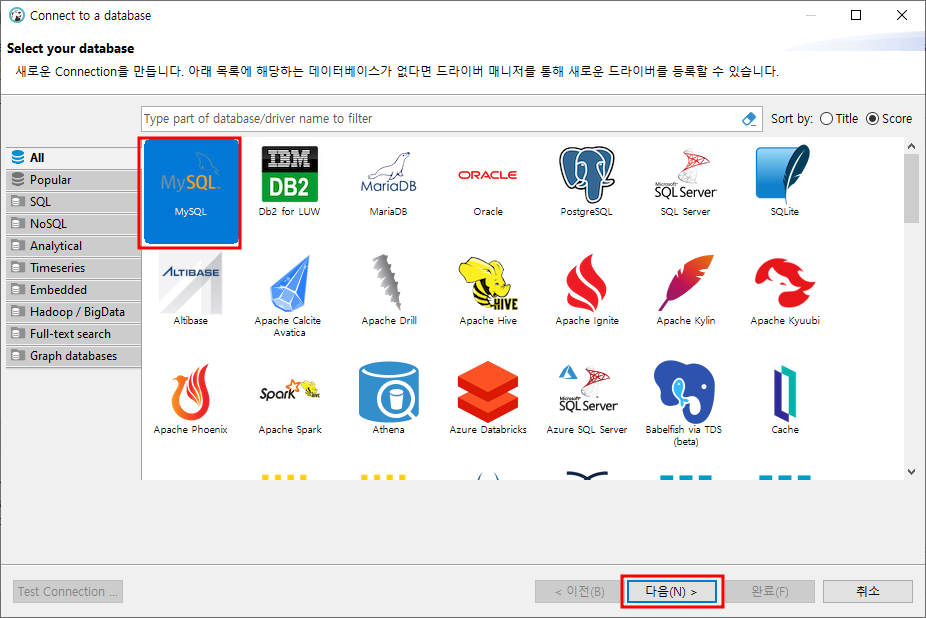Select the Azure SQL Server driver
Image resolution: width=926 pixels, height=618 pixels.
click(x=587, y=399)
